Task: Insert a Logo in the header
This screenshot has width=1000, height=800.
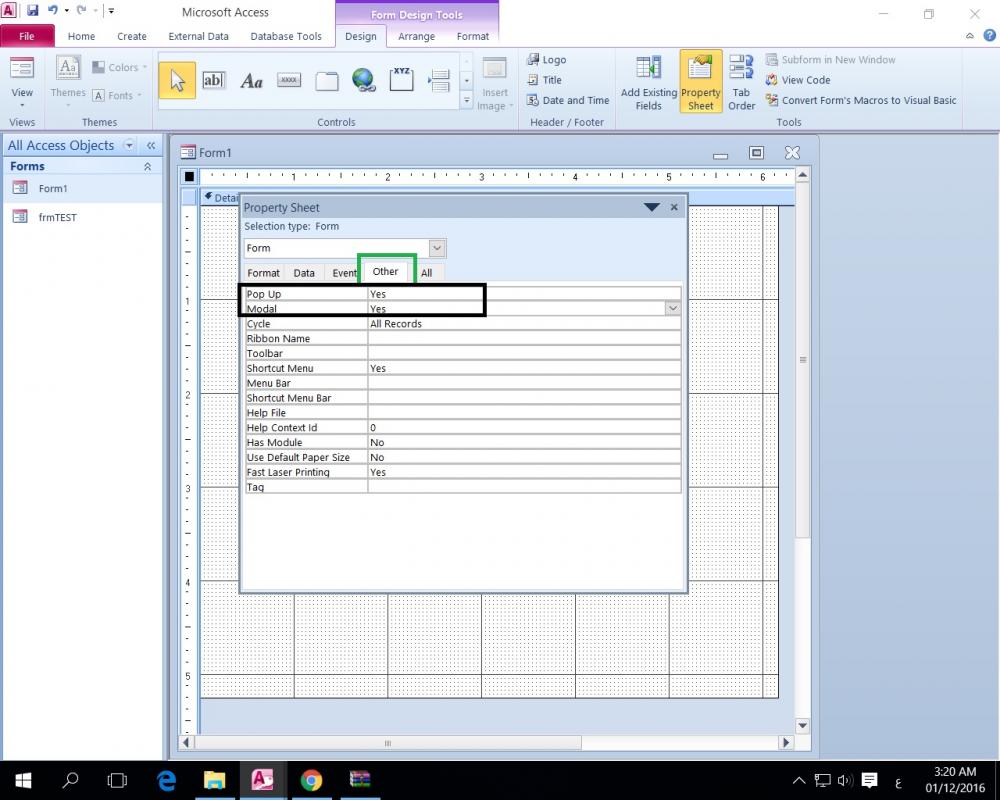Action: (547, 59)
